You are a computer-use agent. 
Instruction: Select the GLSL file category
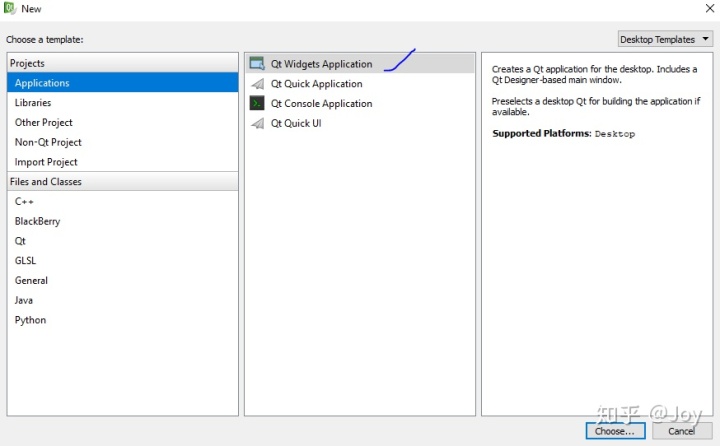click(123, 260)
